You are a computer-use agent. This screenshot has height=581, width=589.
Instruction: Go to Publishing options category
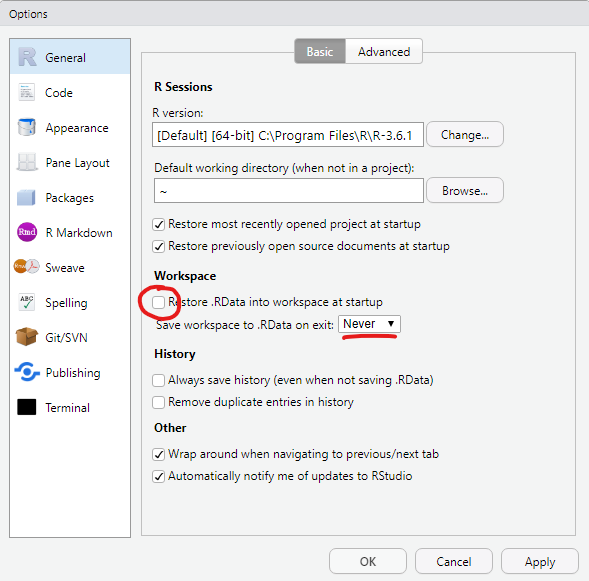pyautogui.click(x=70, y=373)
